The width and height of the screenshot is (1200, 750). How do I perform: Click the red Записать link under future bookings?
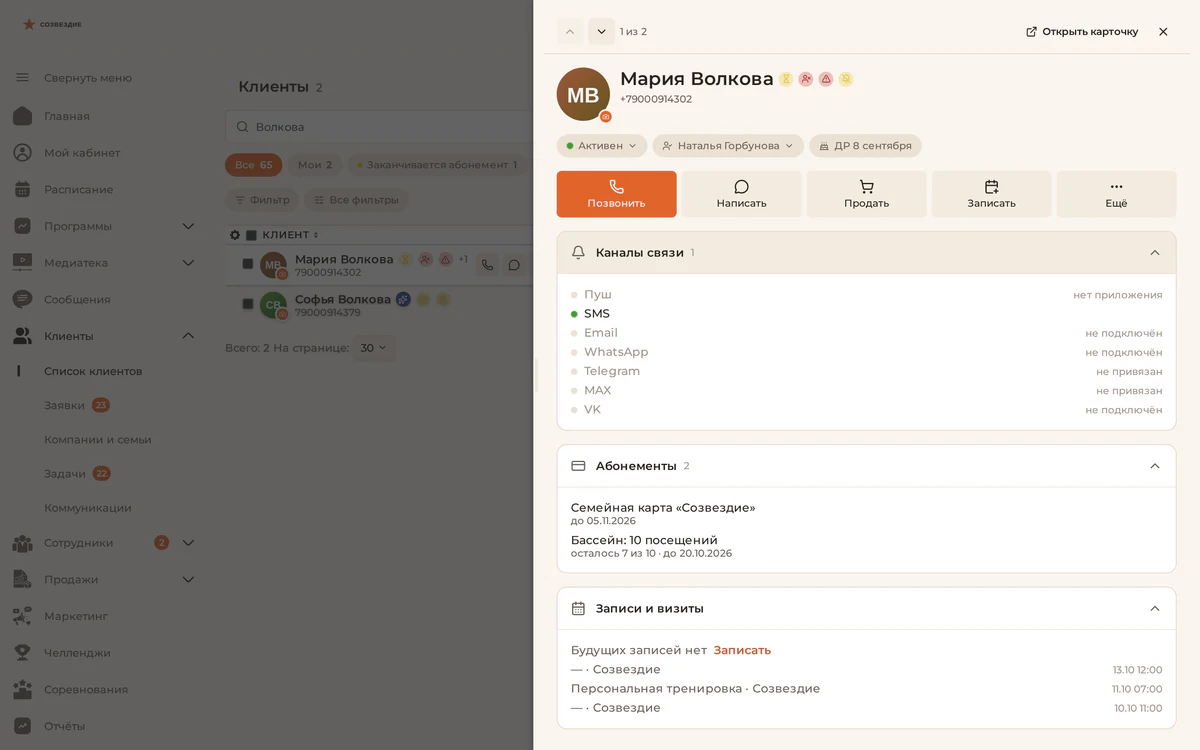(742, 650)
